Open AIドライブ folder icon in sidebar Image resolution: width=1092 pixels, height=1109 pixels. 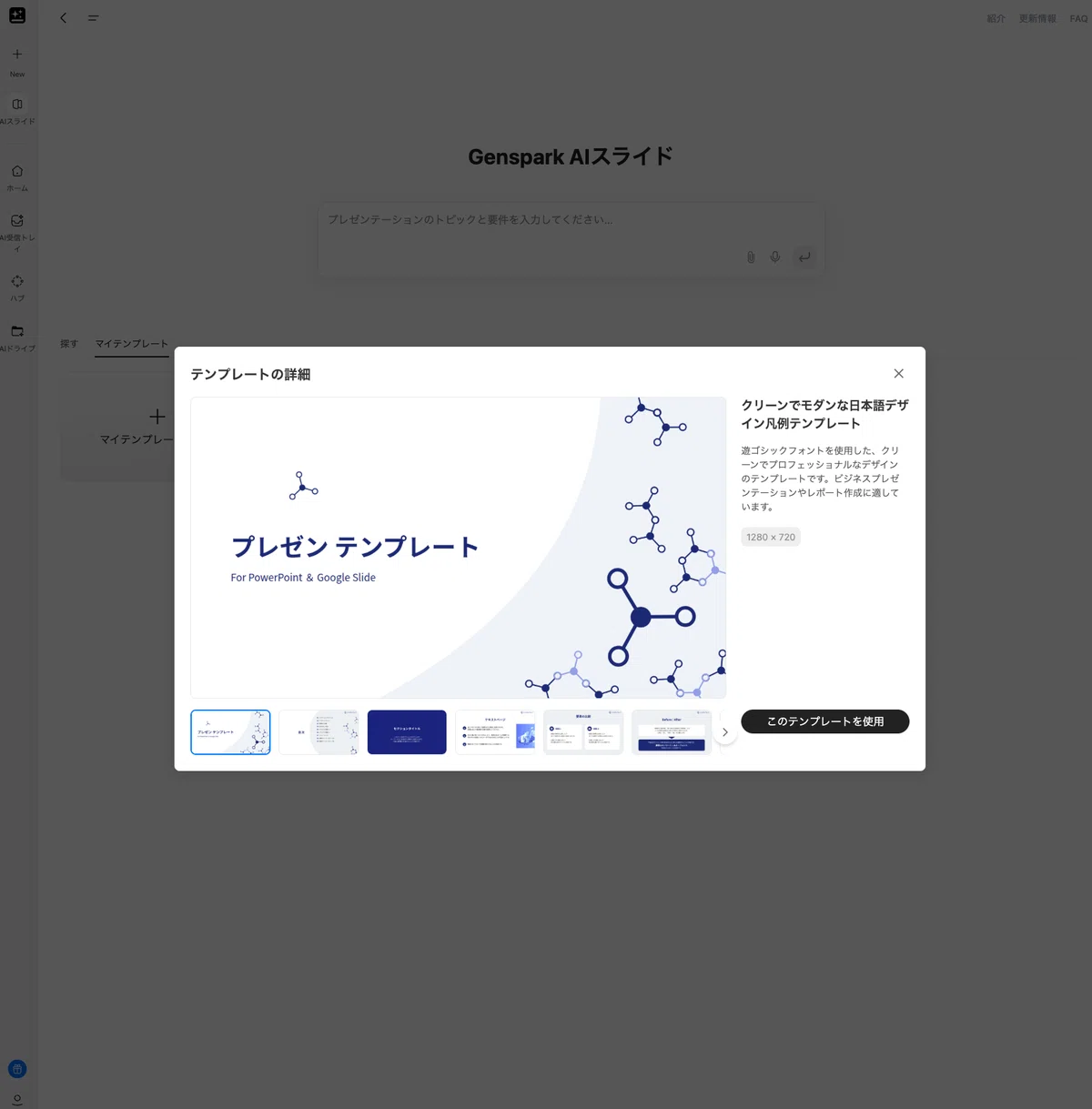pyautogui.click(x=17, y=331)
